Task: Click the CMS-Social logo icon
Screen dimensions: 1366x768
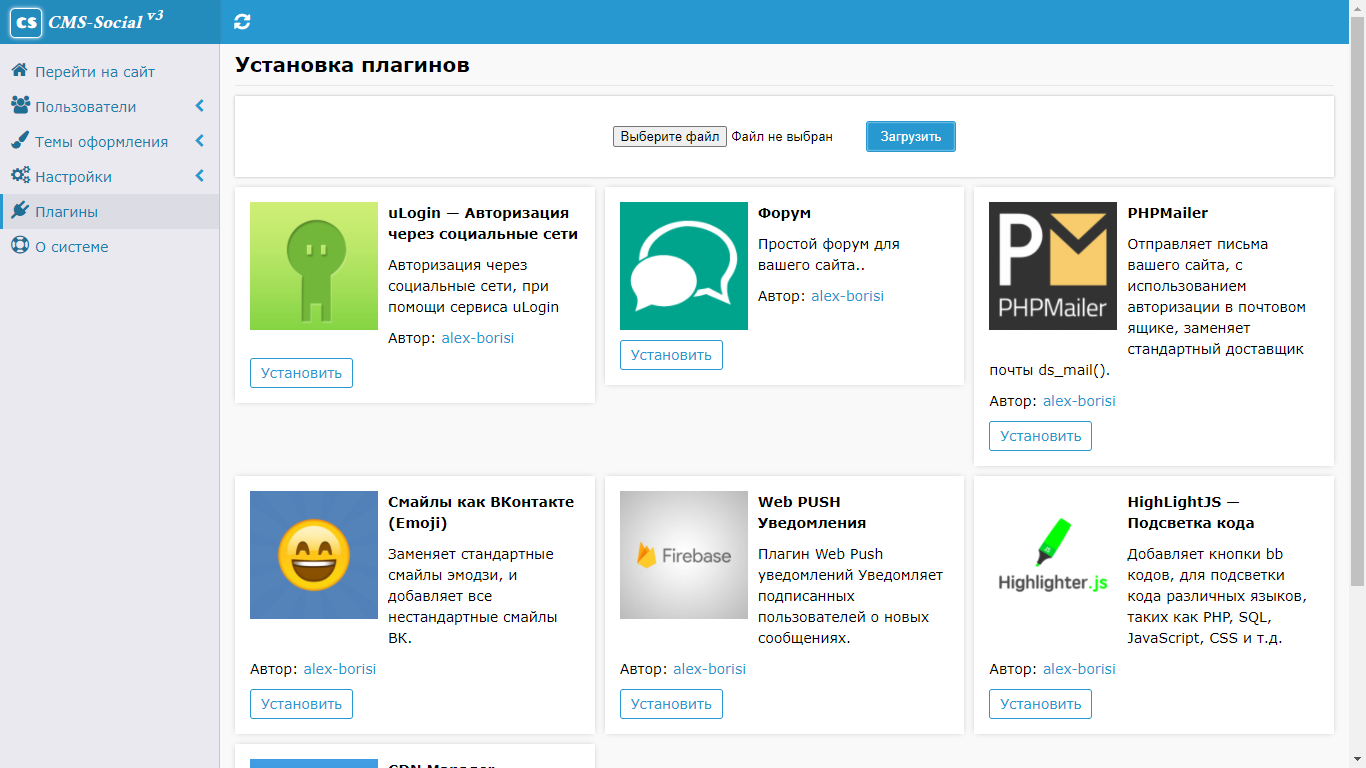Action: pos(26,22)
